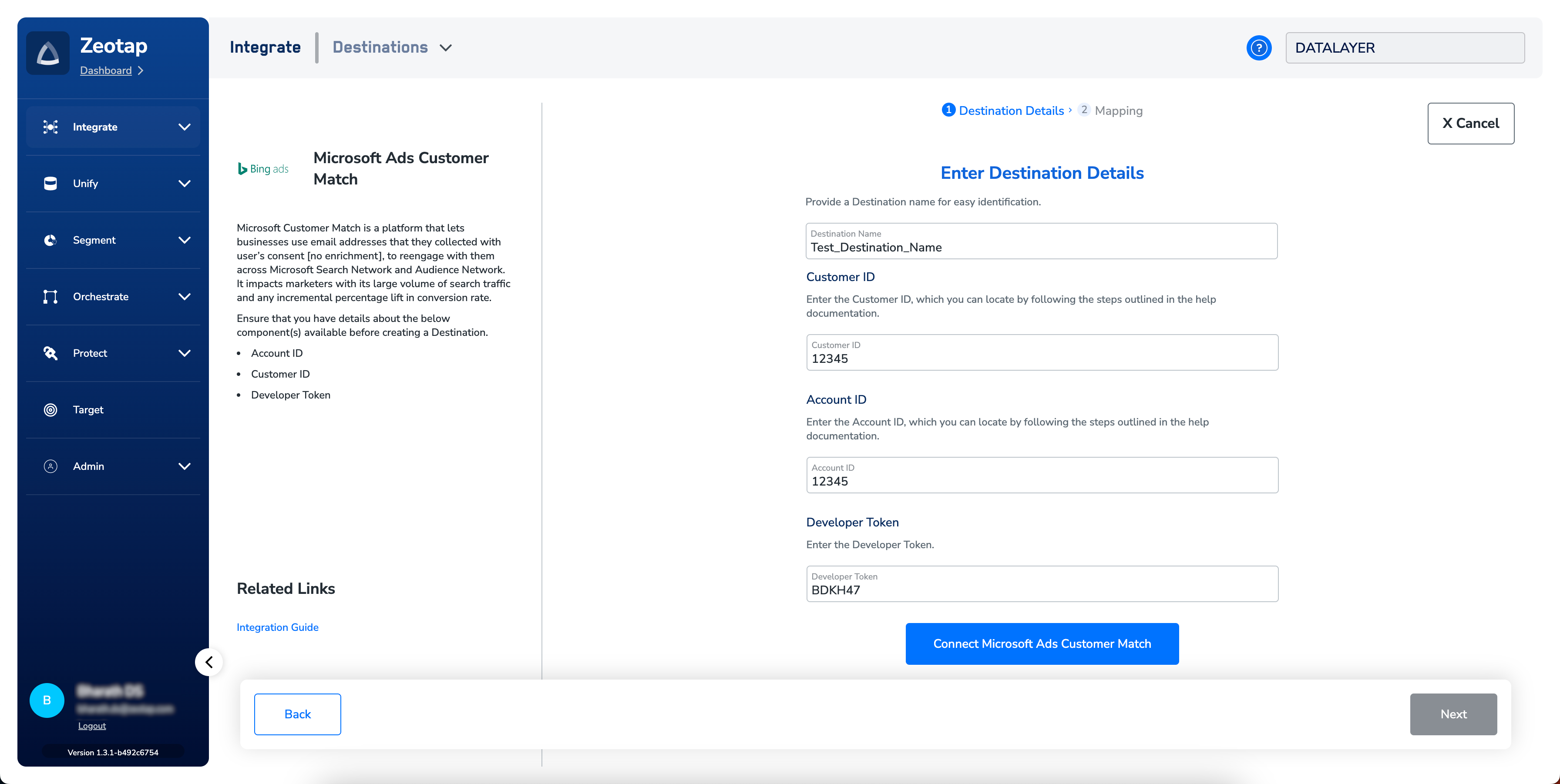Click the Protect sidebar icon
Viewport: 1560px width, 784px height.
point(50,353)
